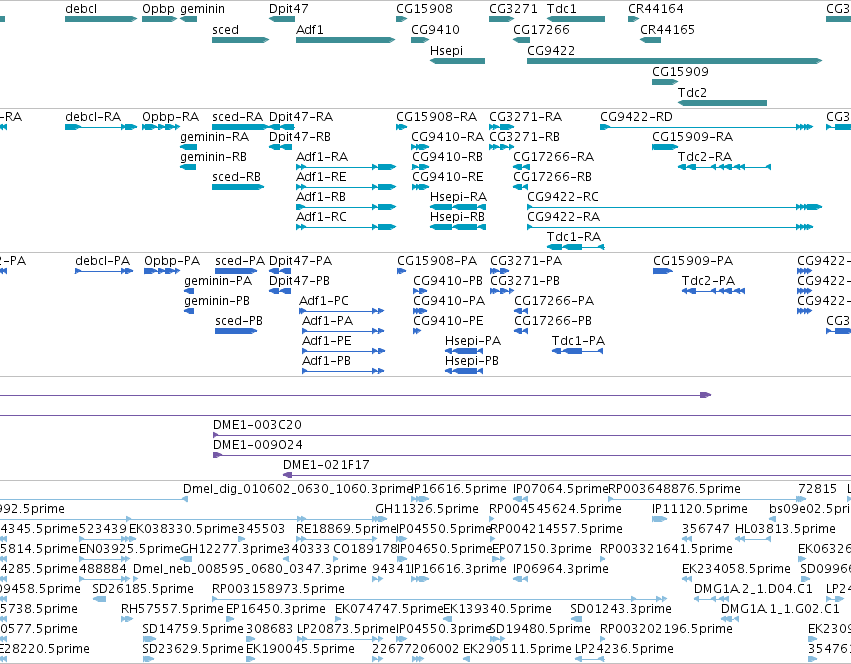Select the CG3271 gene label
Viewport: 851px width, 664px height.
[513, 9]
